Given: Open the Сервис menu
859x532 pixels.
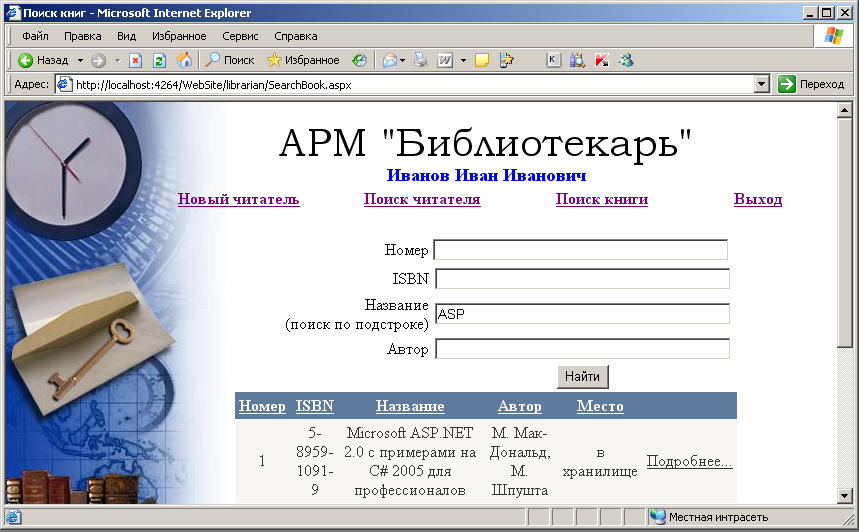Looking at the screenshot, I should [x=240, y=36].
